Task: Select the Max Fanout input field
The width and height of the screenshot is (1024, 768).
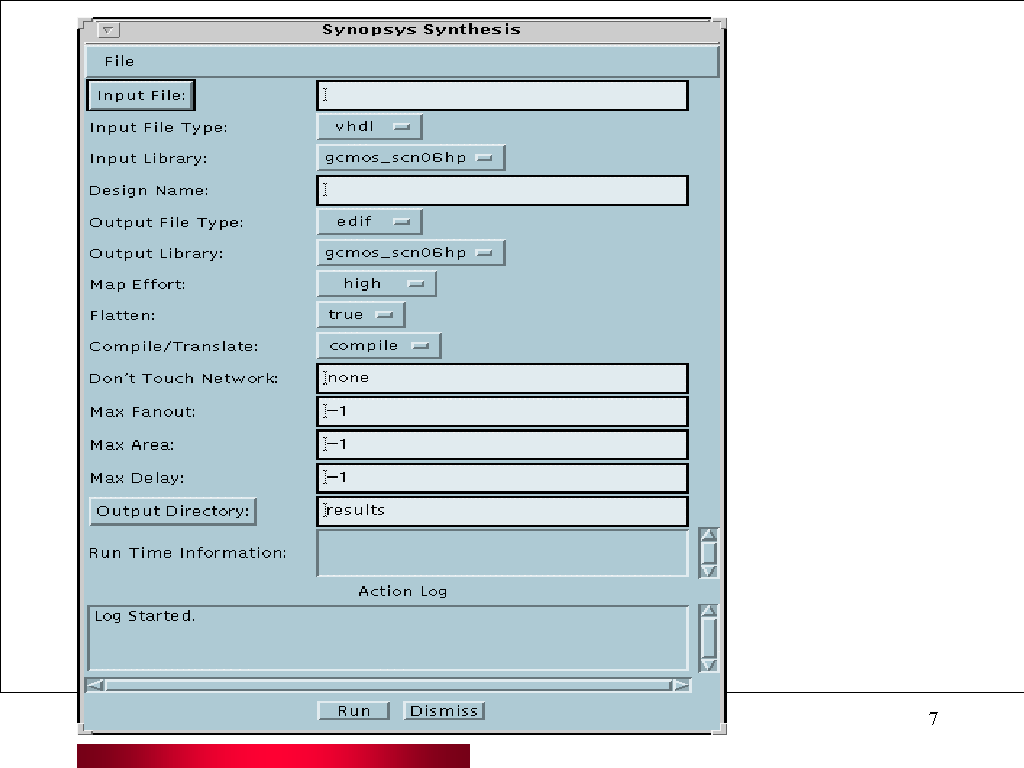Action: (x=502, y=411)
